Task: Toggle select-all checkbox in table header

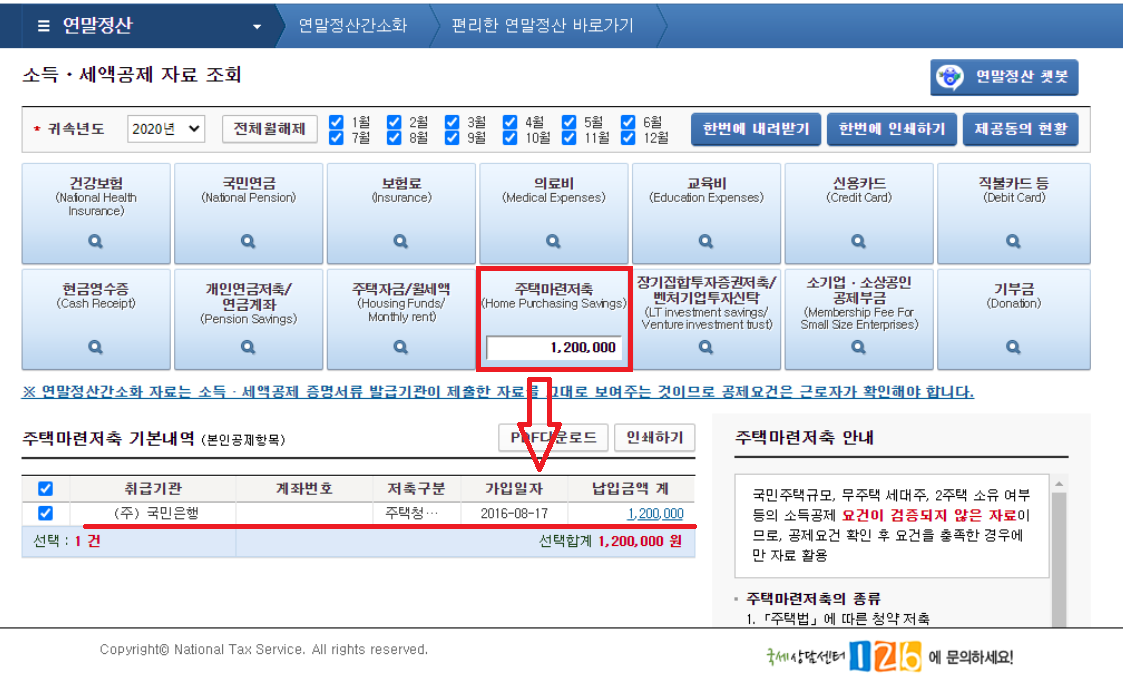Action: click(x=45, y=489)
